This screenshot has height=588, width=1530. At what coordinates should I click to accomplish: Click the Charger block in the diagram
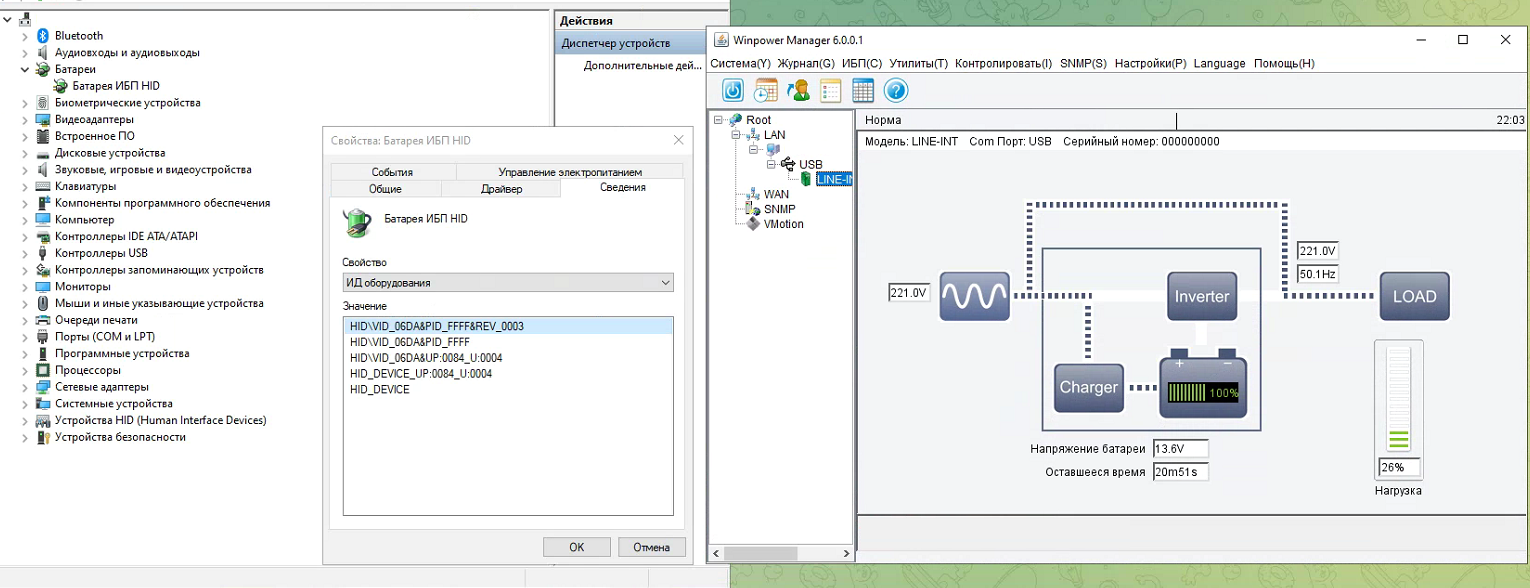click(1088, 388)
